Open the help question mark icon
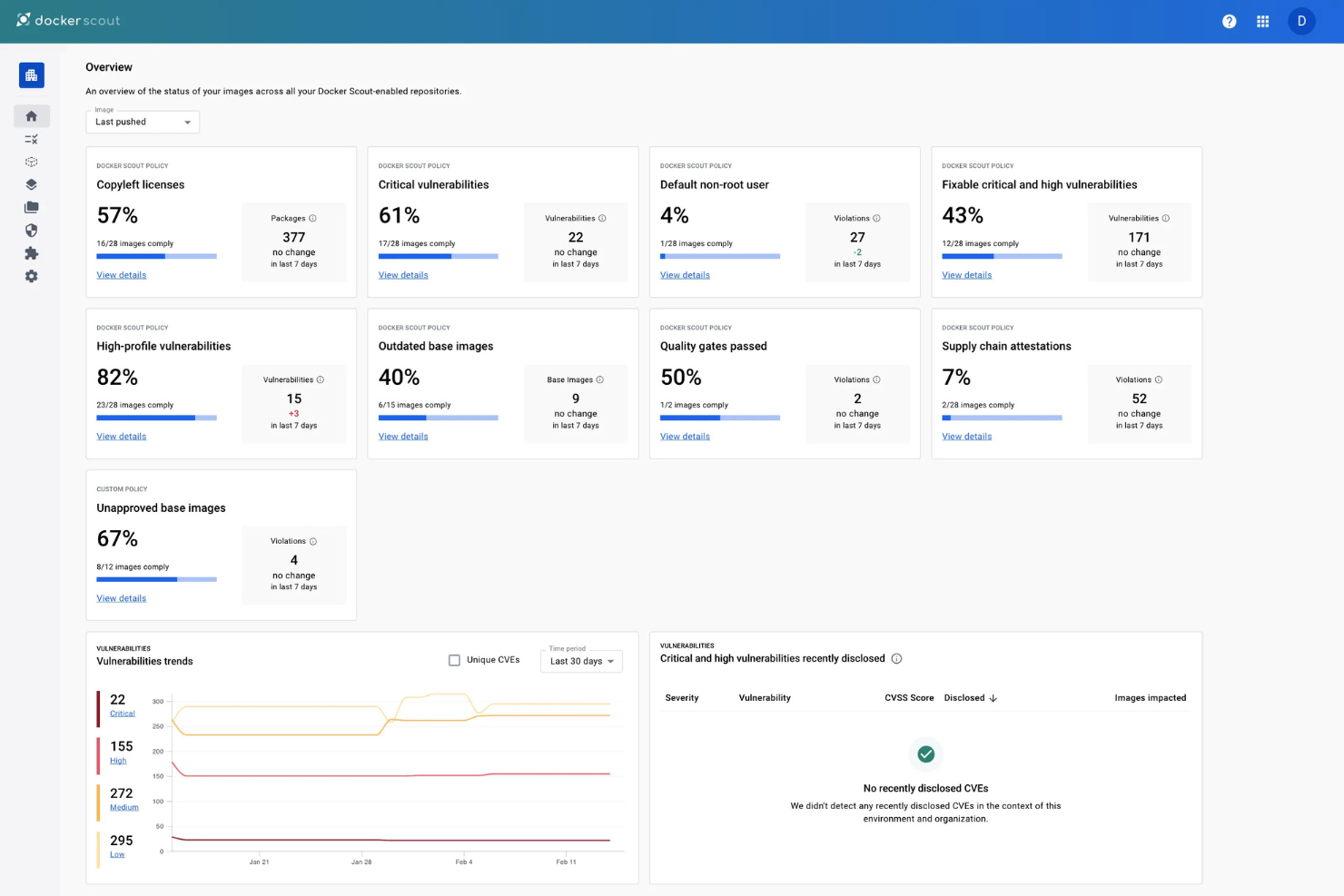Screen dimensions: 1344x896 [x=1230, y=21]
